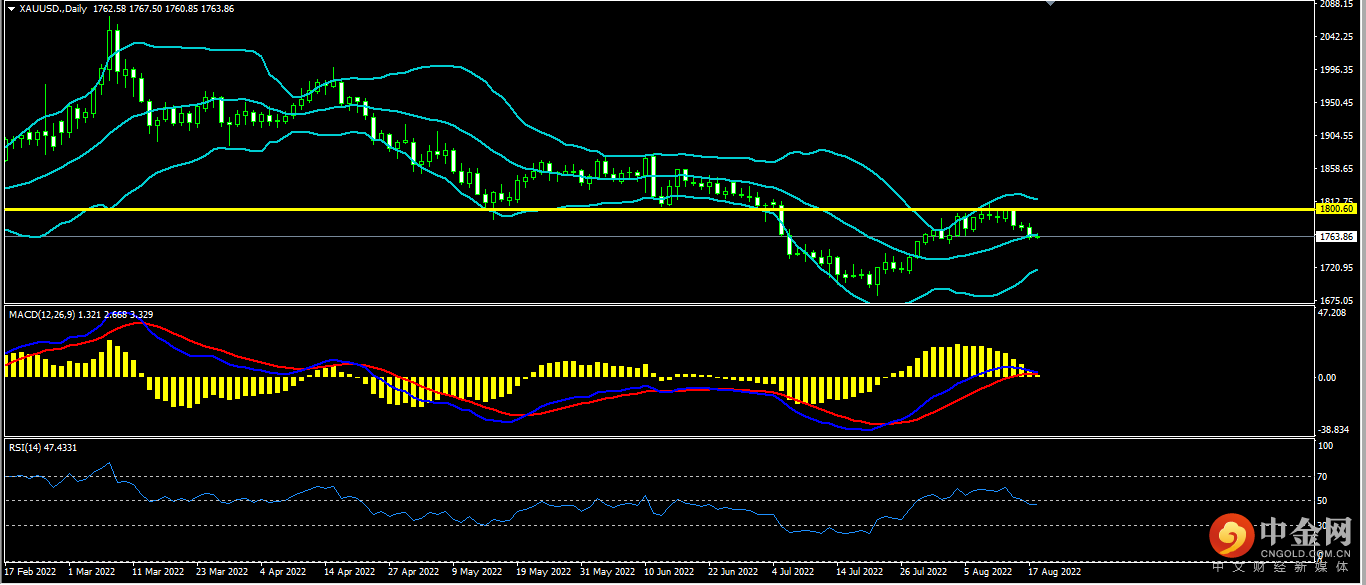Click the 14 Apr 2022 date label
The image size is (1366, 585).
(350, 573)
